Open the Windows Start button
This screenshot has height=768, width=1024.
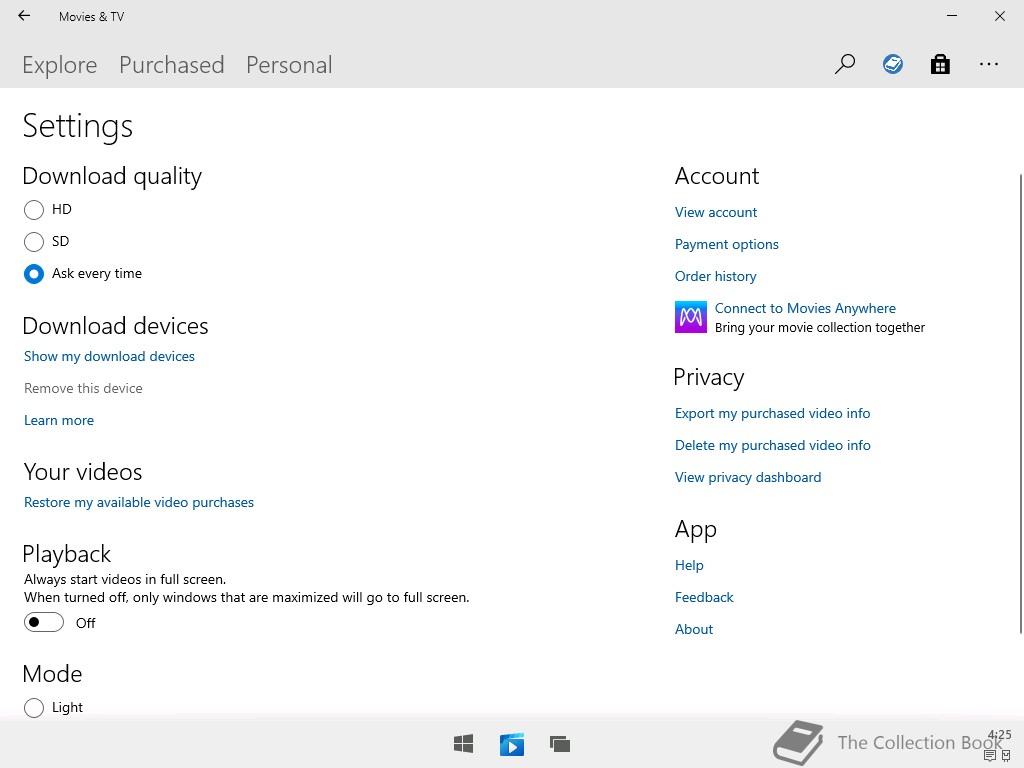[x=464, y=744]
